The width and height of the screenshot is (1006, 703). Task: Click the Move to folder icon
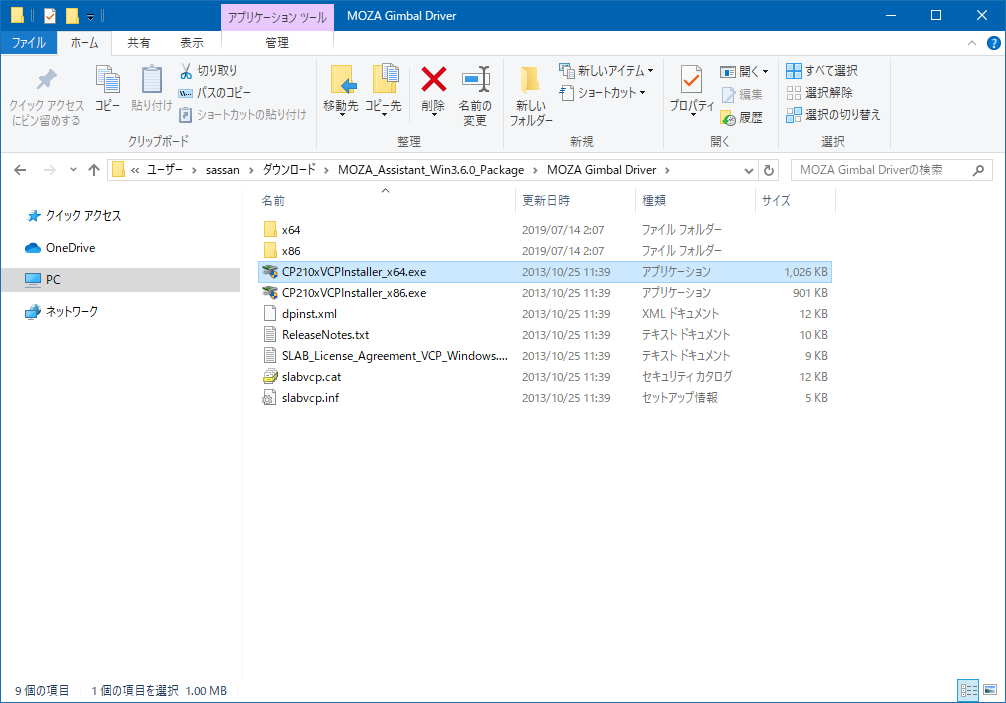point(343,80)
